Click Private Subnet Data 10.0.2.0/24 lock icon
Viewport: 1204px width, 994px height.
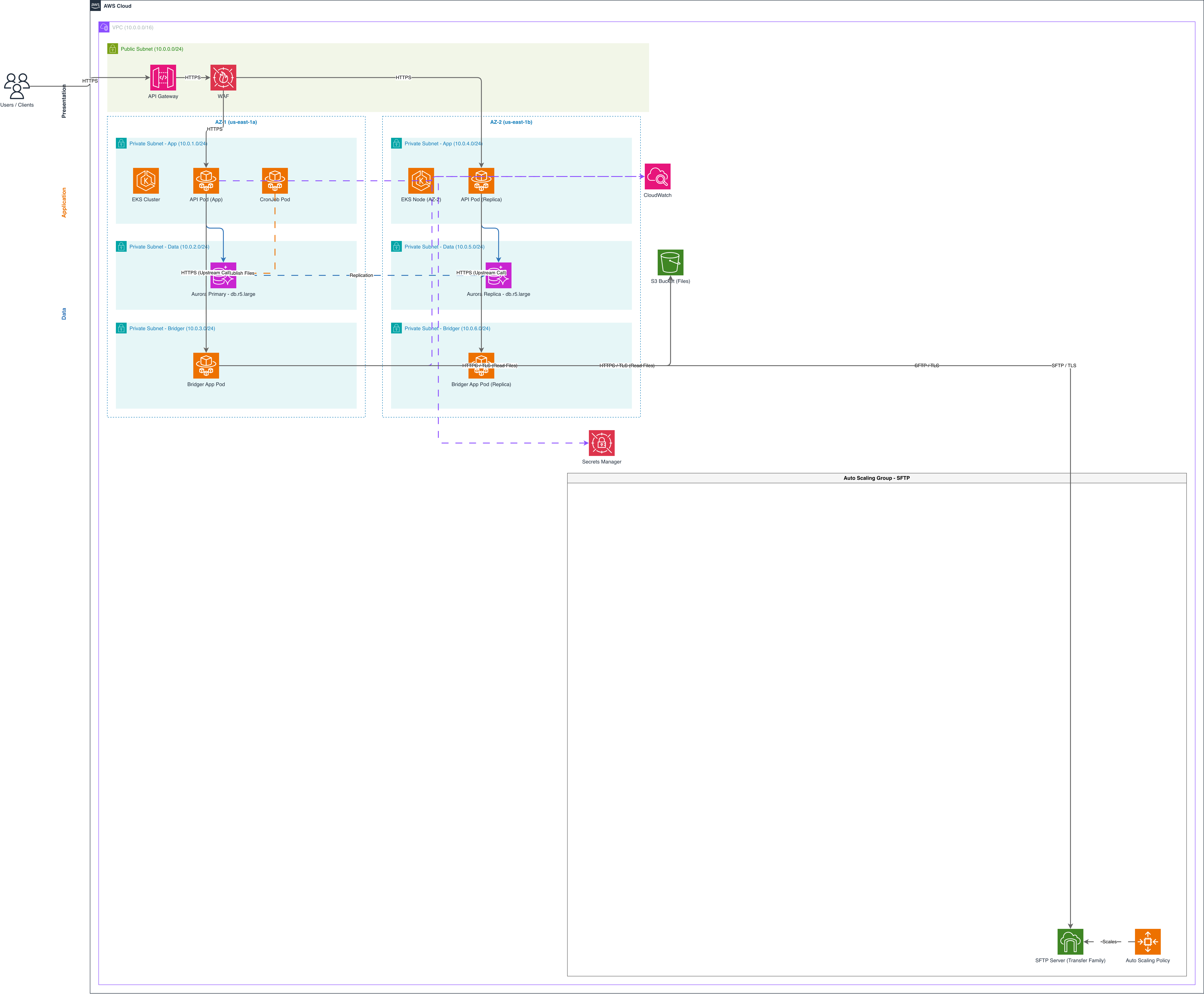coord(121,246)
